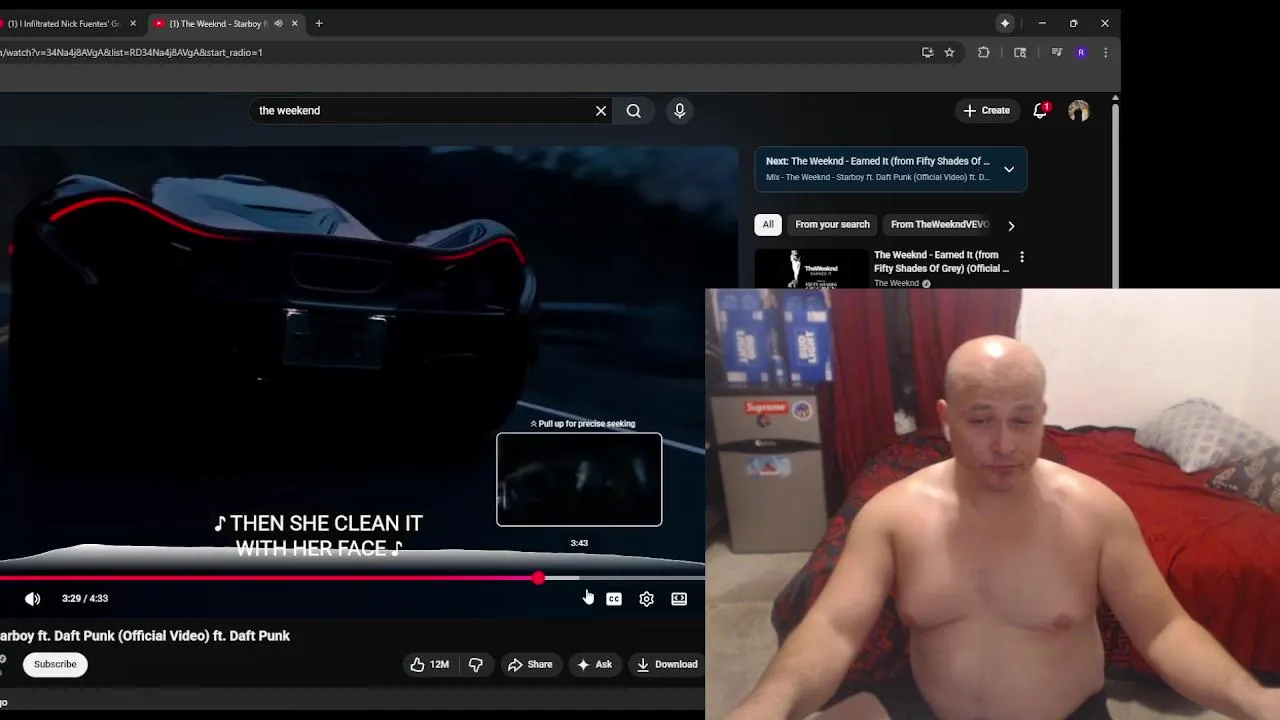Screen dimensions: 1280x720
Task: Open the Create menu
Action: point(987,111)
